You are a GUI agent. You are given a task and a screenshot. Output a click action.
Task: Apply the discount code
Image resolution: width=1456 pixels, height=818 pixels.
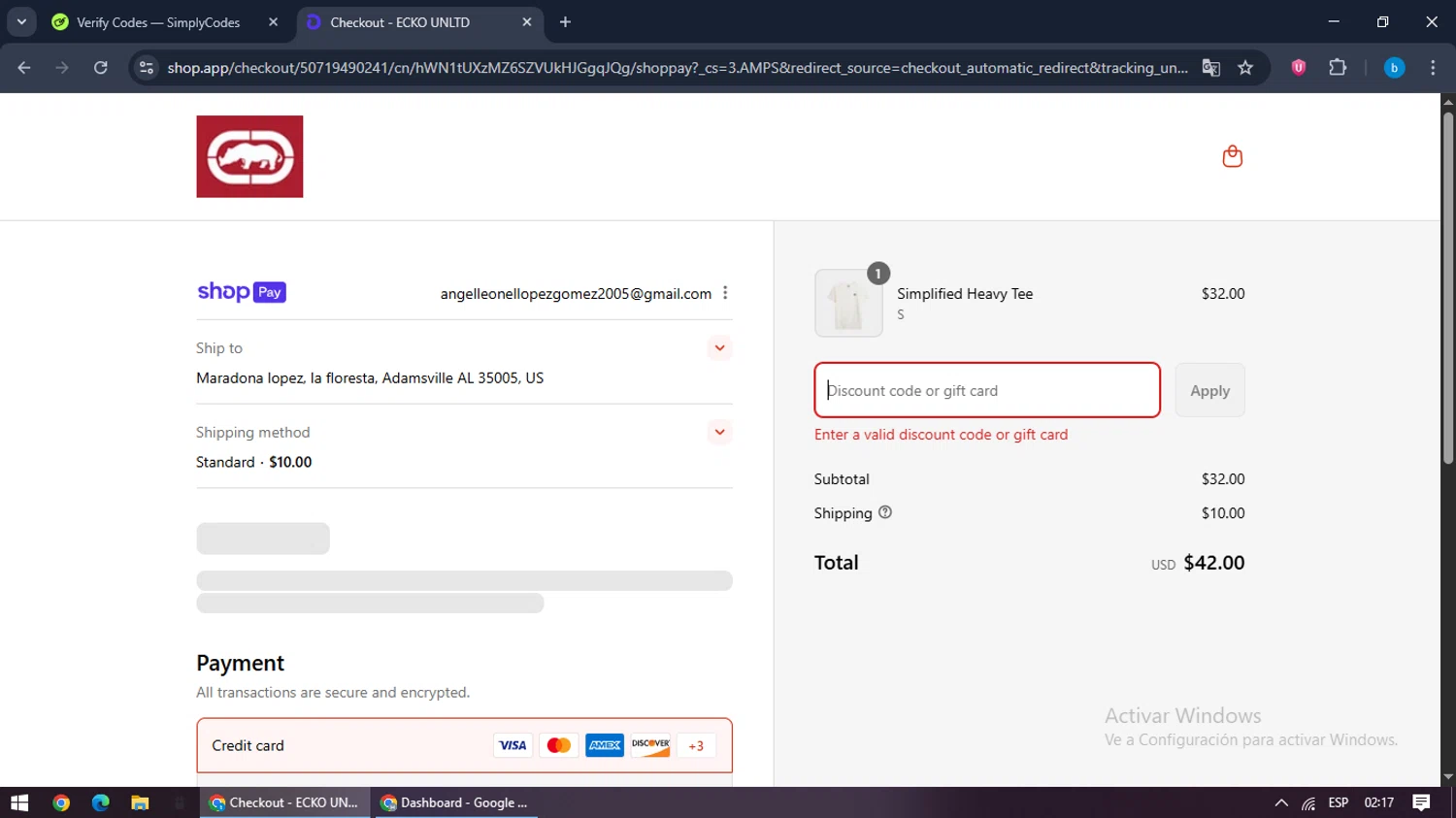(x=1209, y=390)
